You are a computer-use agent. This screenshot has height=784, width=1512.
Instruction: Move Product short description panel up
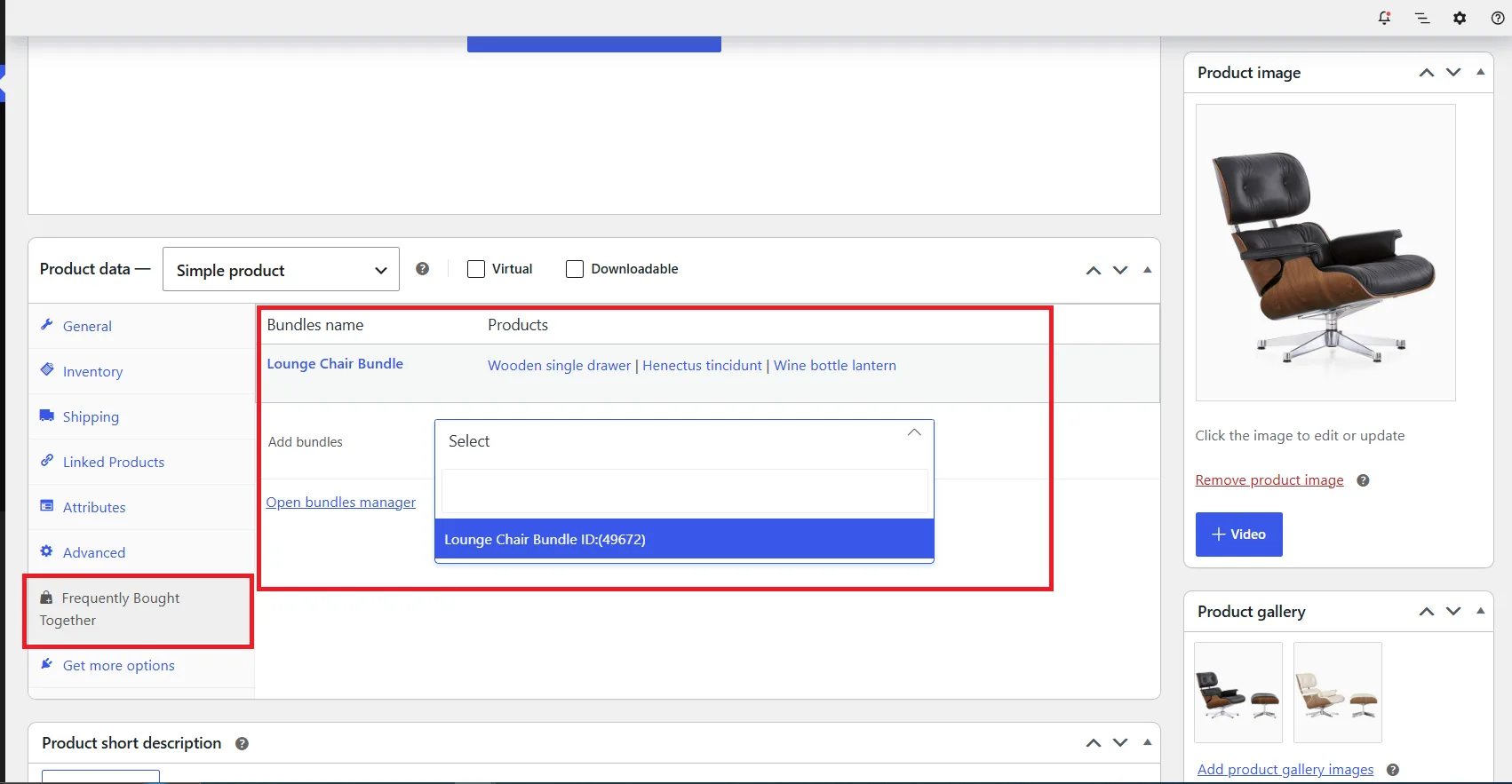pyautogui.click(x=1094, y=743)
